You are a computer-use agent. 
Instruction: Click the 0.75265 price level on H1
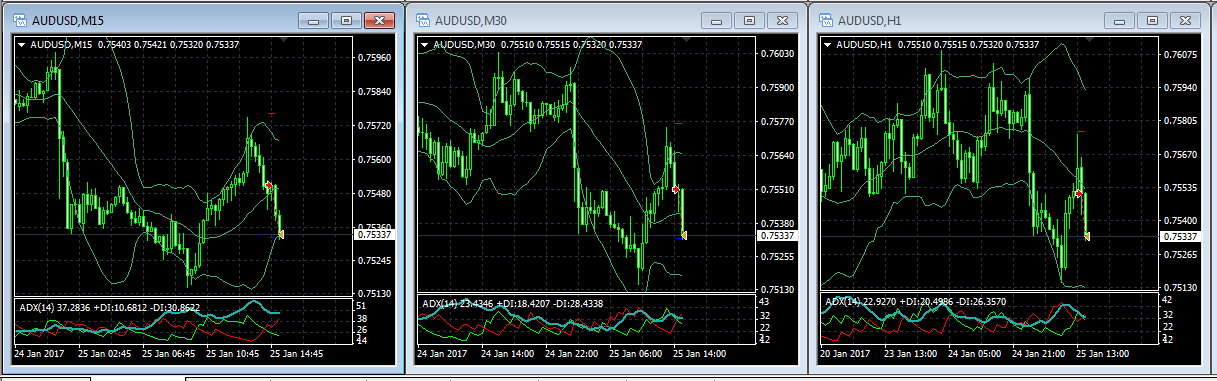1182,254
